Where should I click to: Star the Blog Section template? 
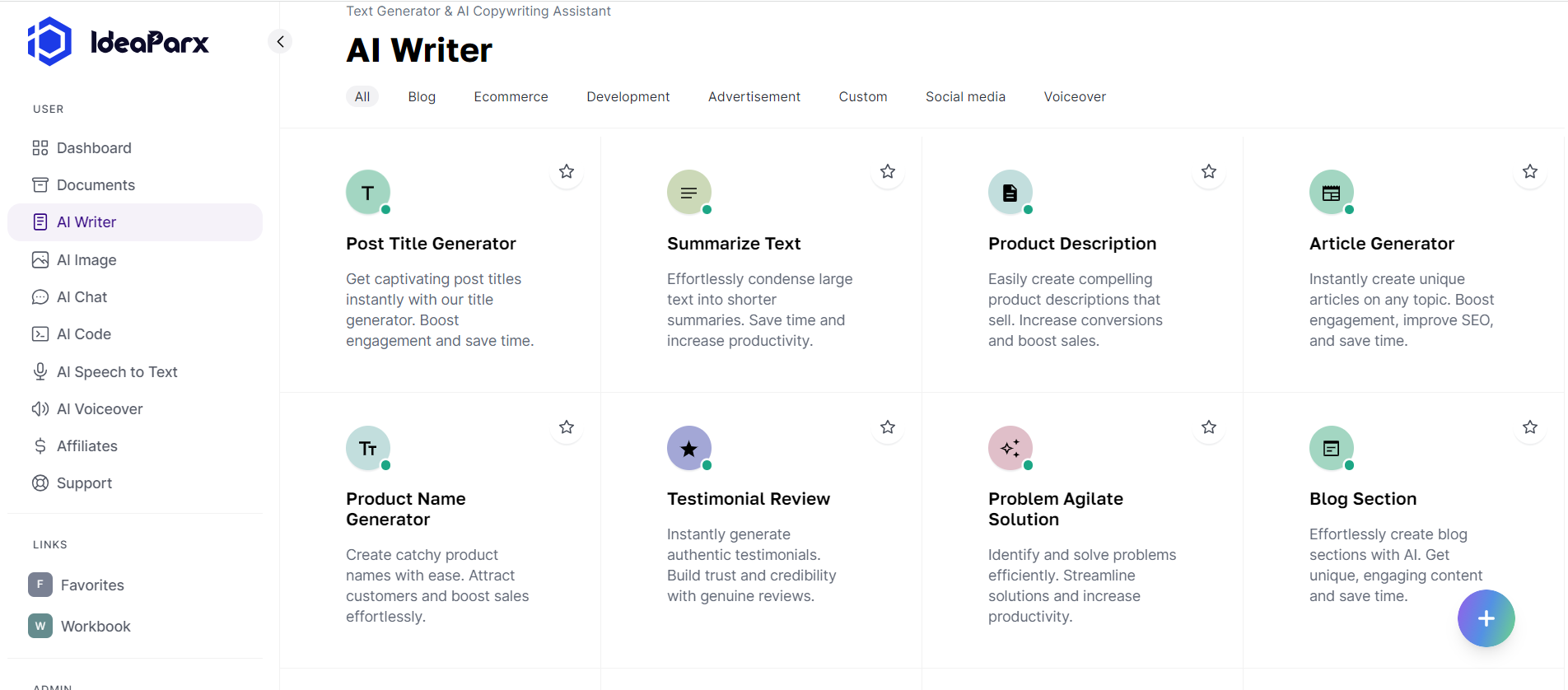click(1530, 427)
